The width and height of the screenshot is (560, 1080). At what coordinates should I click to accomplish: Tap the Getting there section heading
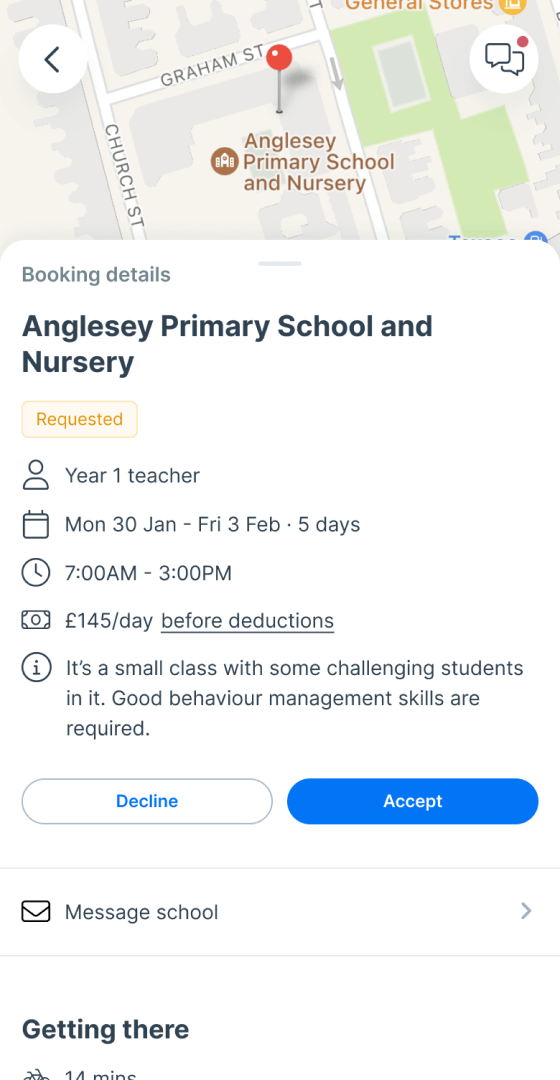[105, 1030]
